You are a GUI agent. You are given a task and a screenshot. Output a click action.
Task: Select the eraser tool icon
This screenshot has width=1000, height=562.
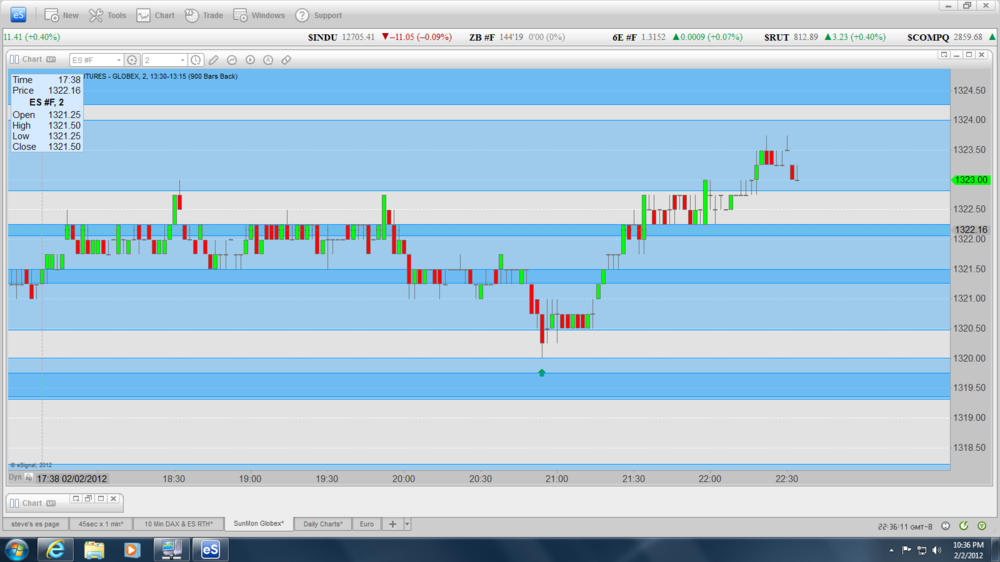click(286, 60)
